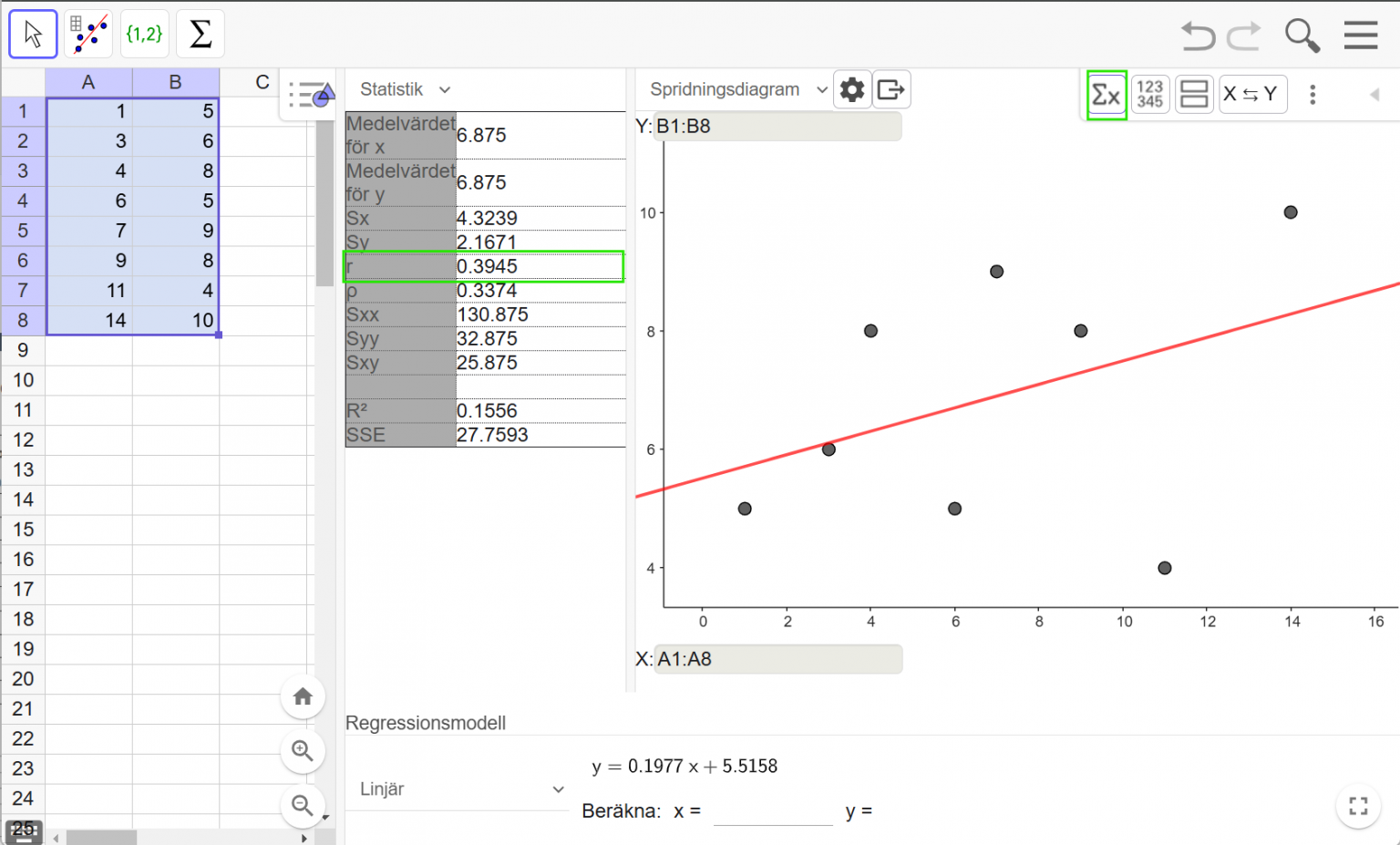Open the hamburger main menu
Image resolution: width=1400 pixels, height=845 pixels.
(x=1360, y=36)
